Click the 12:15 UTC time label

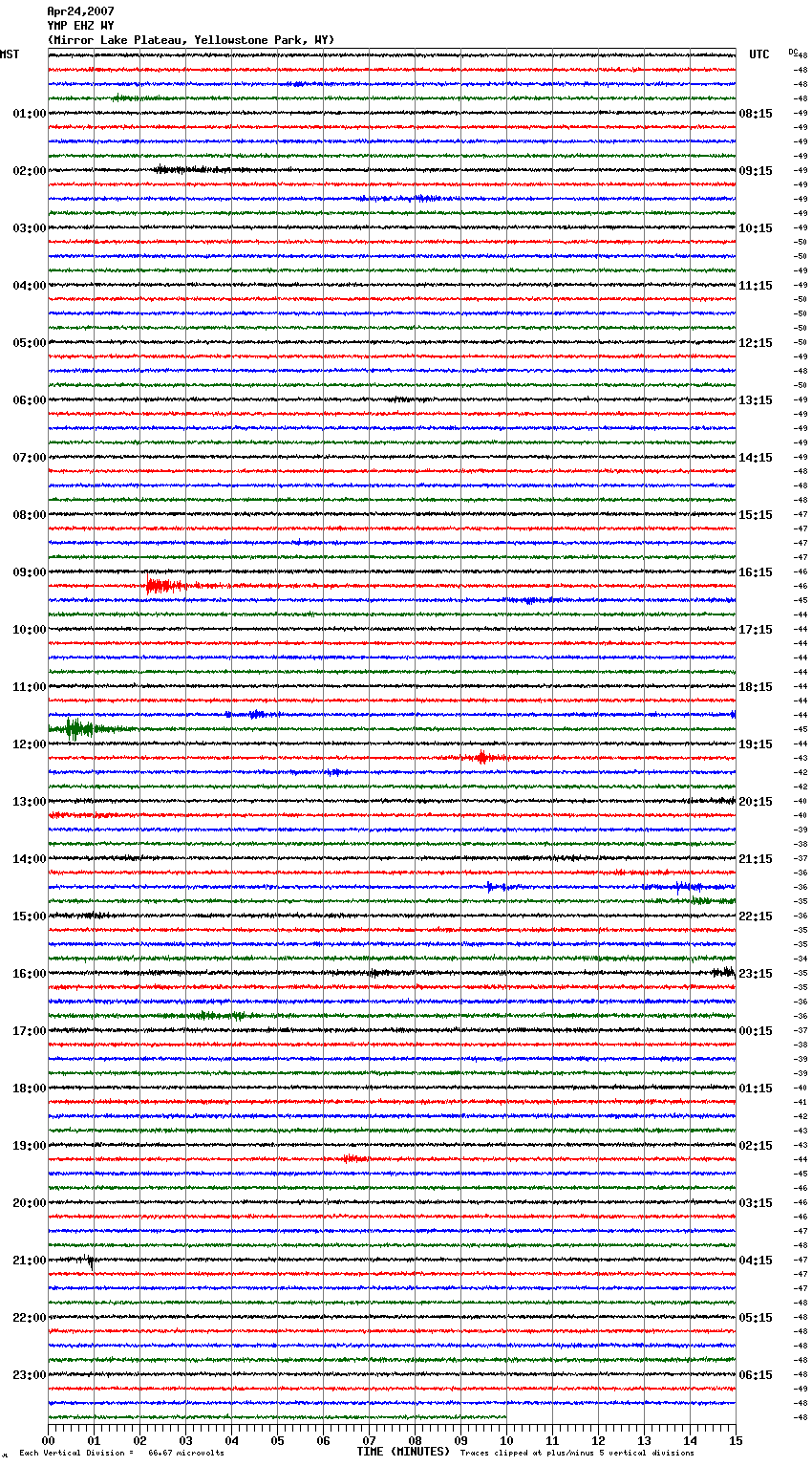[756, 343]
